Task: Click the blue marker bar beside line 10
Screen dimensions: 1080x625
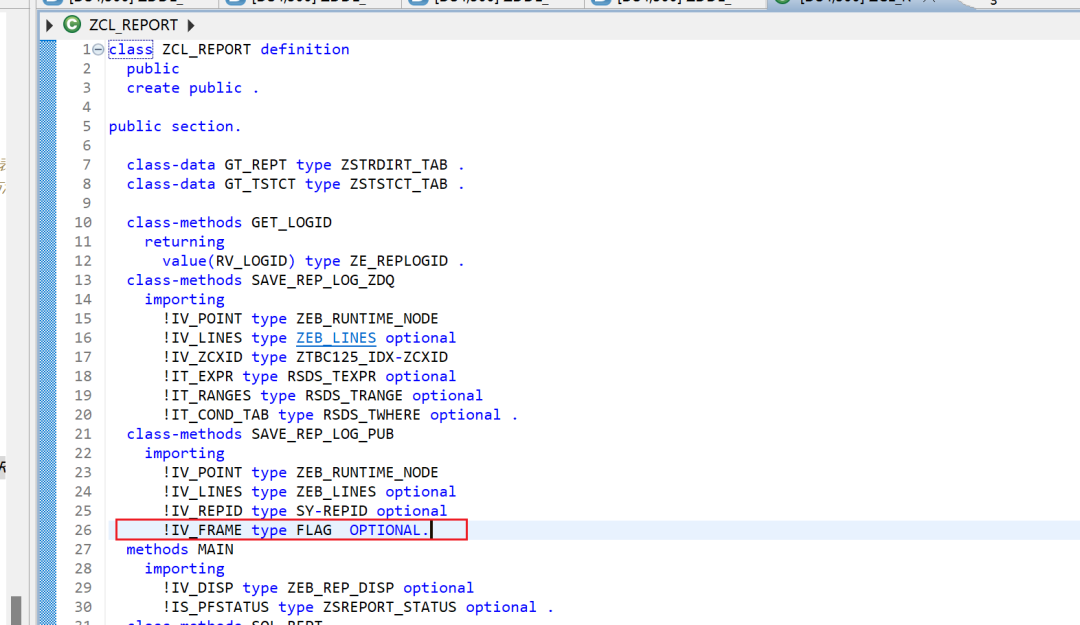Action: tap(48, 223)
